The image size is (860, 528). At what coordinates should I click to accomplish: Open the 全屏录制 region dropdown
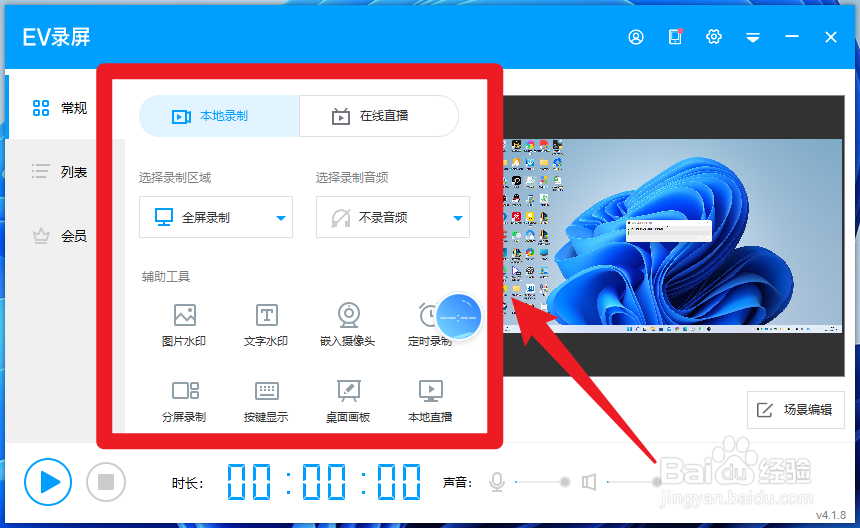216,217
